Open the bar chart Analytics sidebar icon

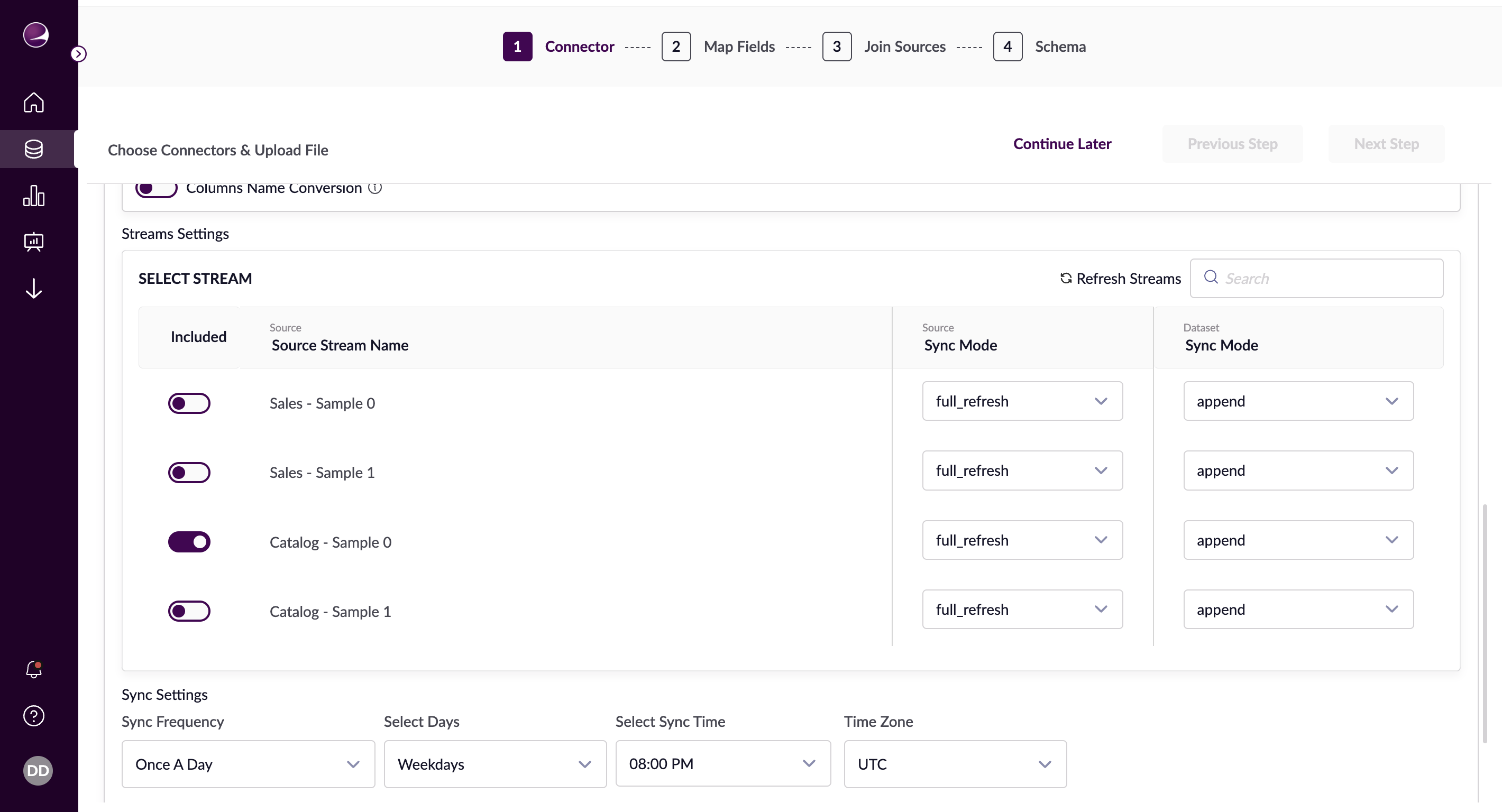pyautogui.click(x=34, y=196)
